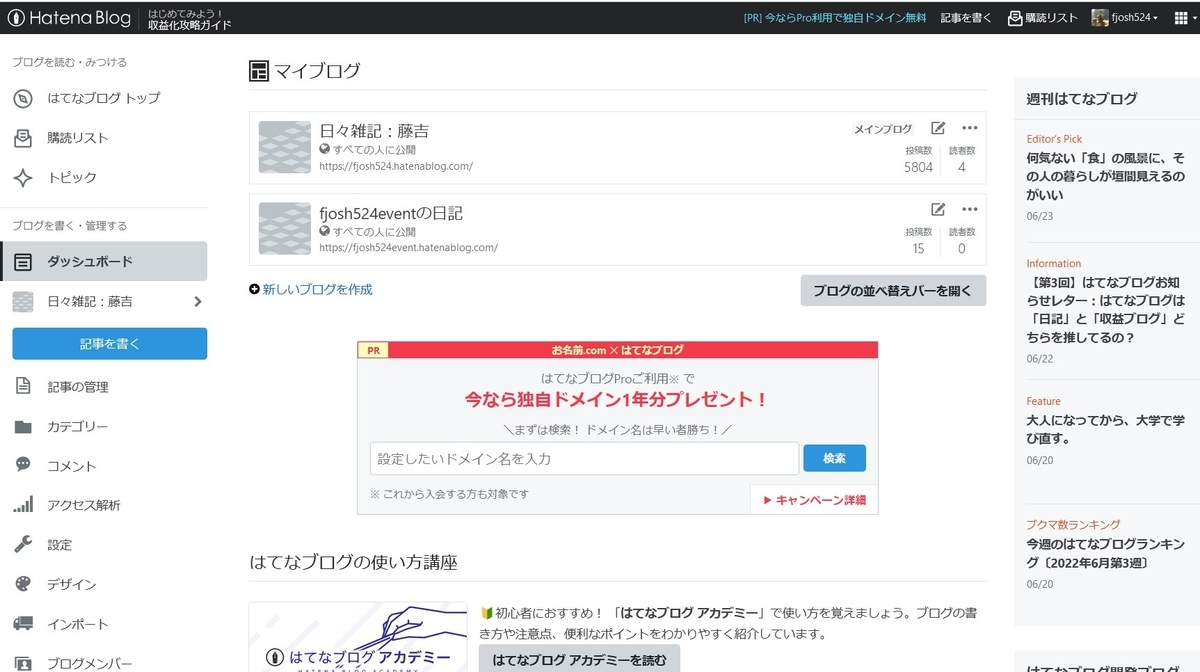Viewport: 1200px width, 672px height.
Task: Click the 記事の管理 document icon
Action: coord(23,387)
